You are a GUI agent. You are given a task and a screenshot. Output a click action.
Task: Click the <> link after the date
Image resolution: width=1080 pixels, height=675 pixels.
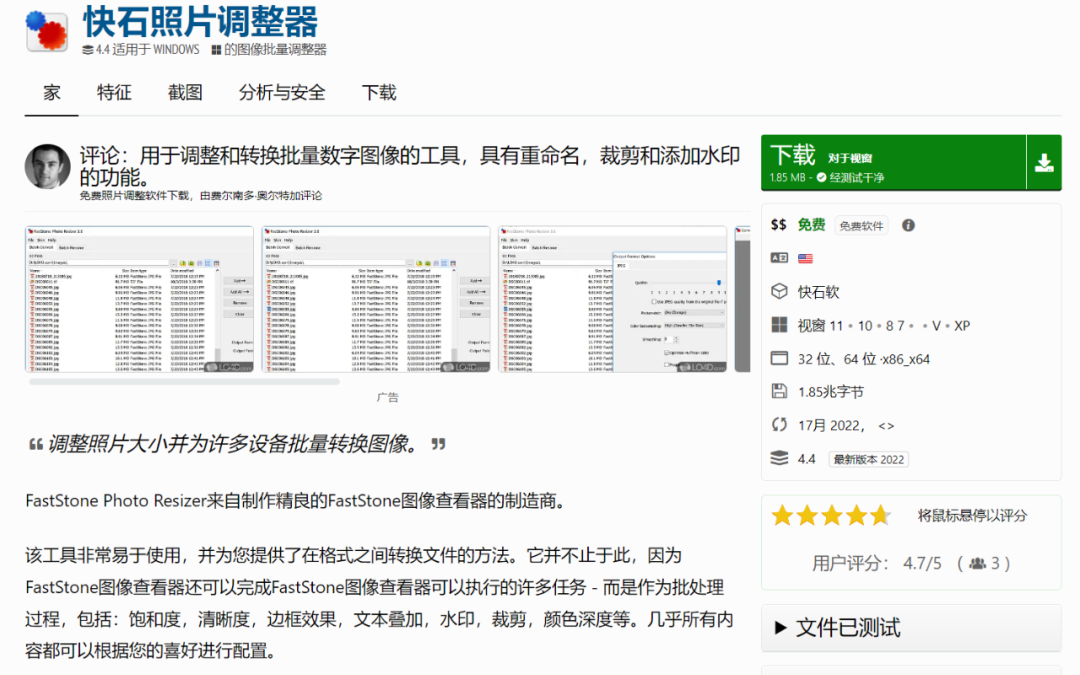coord(886,426)
